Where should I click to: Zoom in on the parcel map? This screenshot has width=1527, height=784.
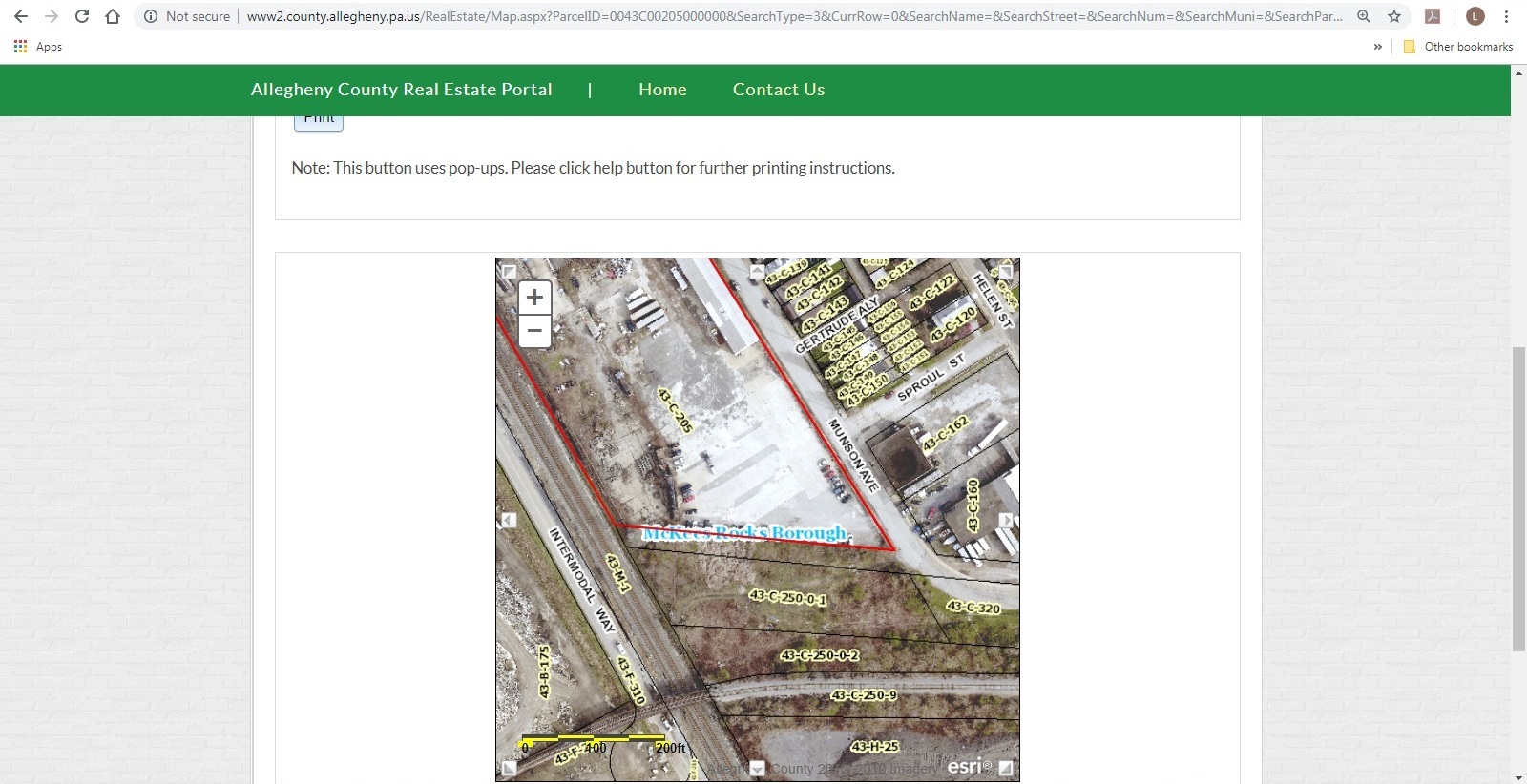534,298
